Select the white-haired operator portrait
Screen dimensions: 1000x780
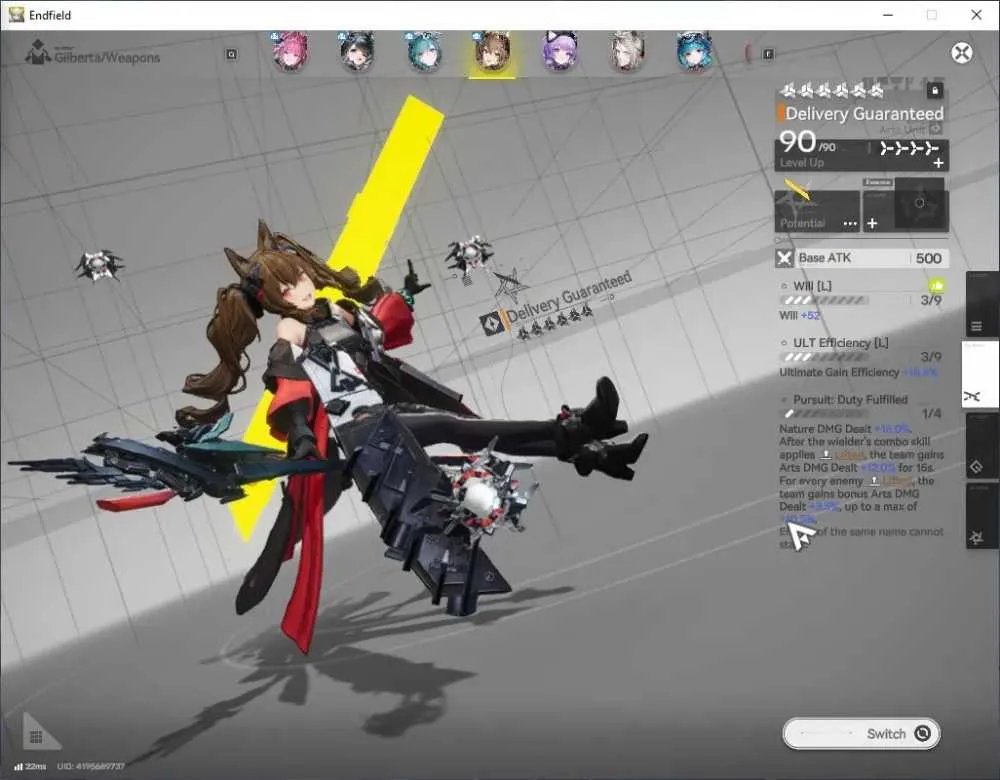tap(626, 51)
